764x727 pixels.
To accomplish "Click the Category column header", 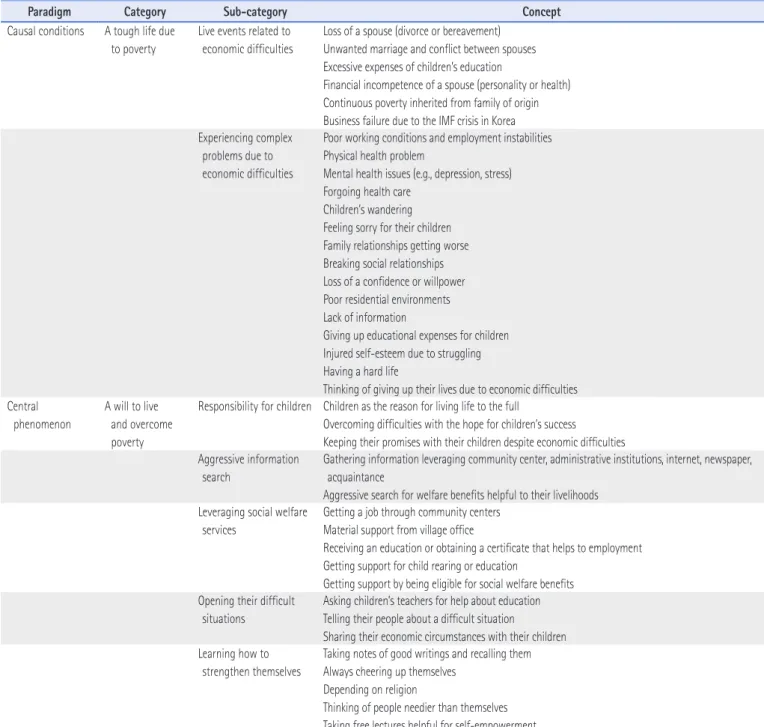I will click(x=145, y=12).
